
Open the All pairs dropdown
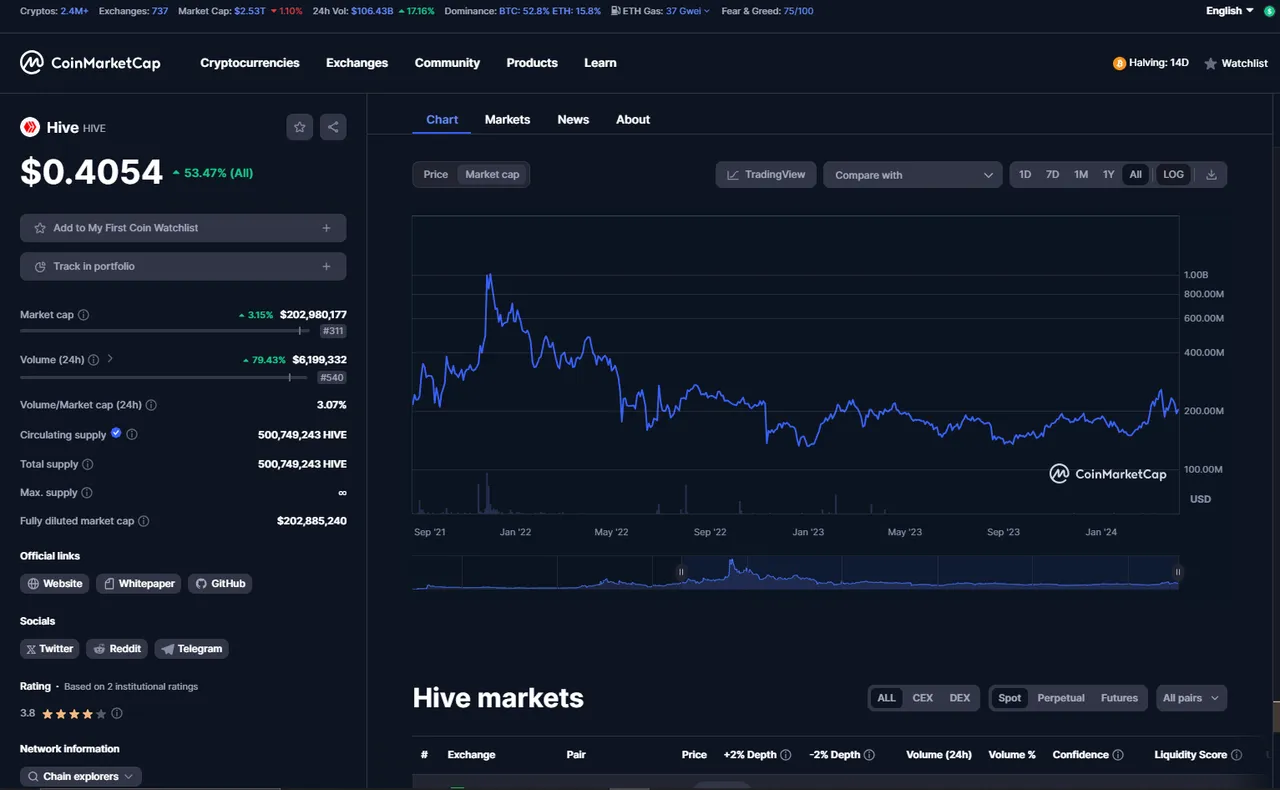1191,698
